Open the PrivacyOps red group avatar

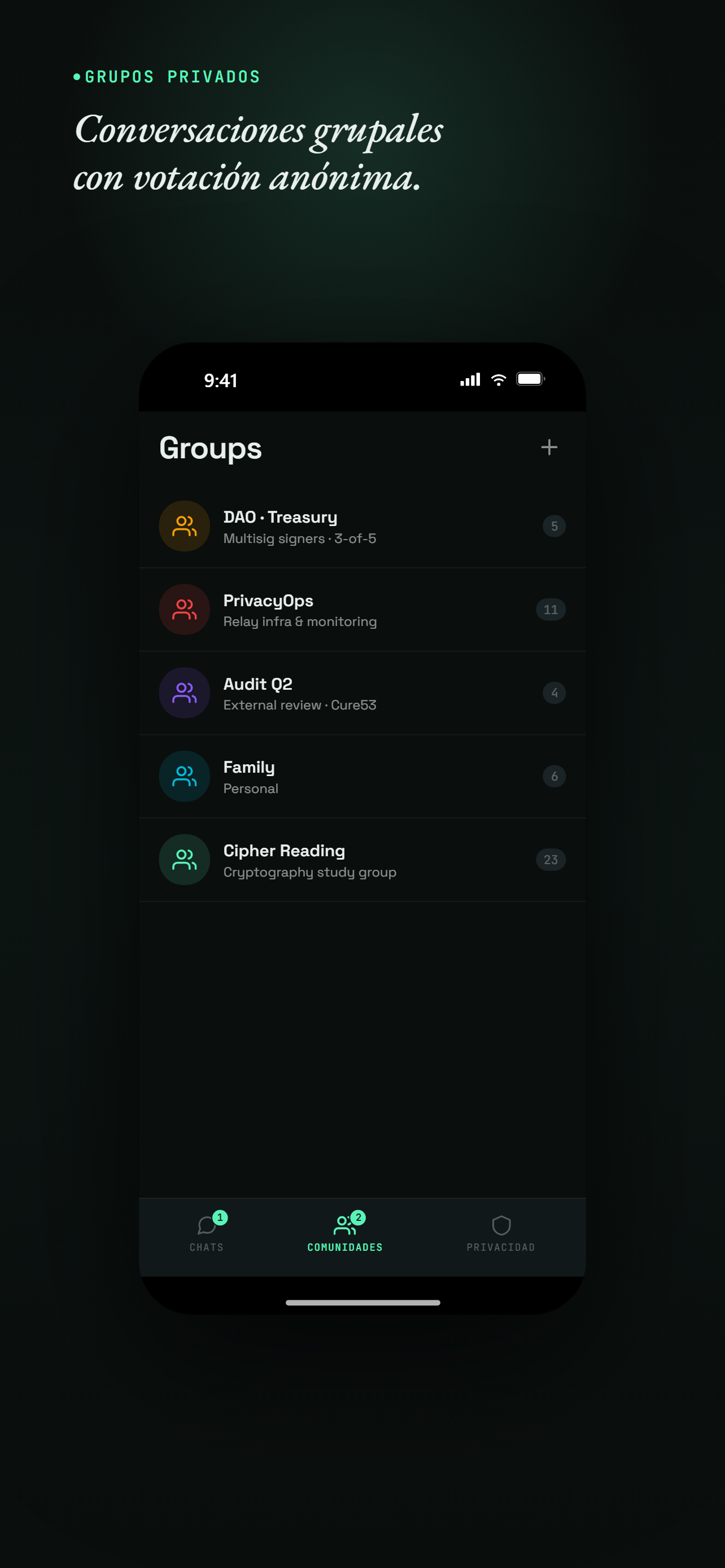pyautogui.click(x=185, y=609)
